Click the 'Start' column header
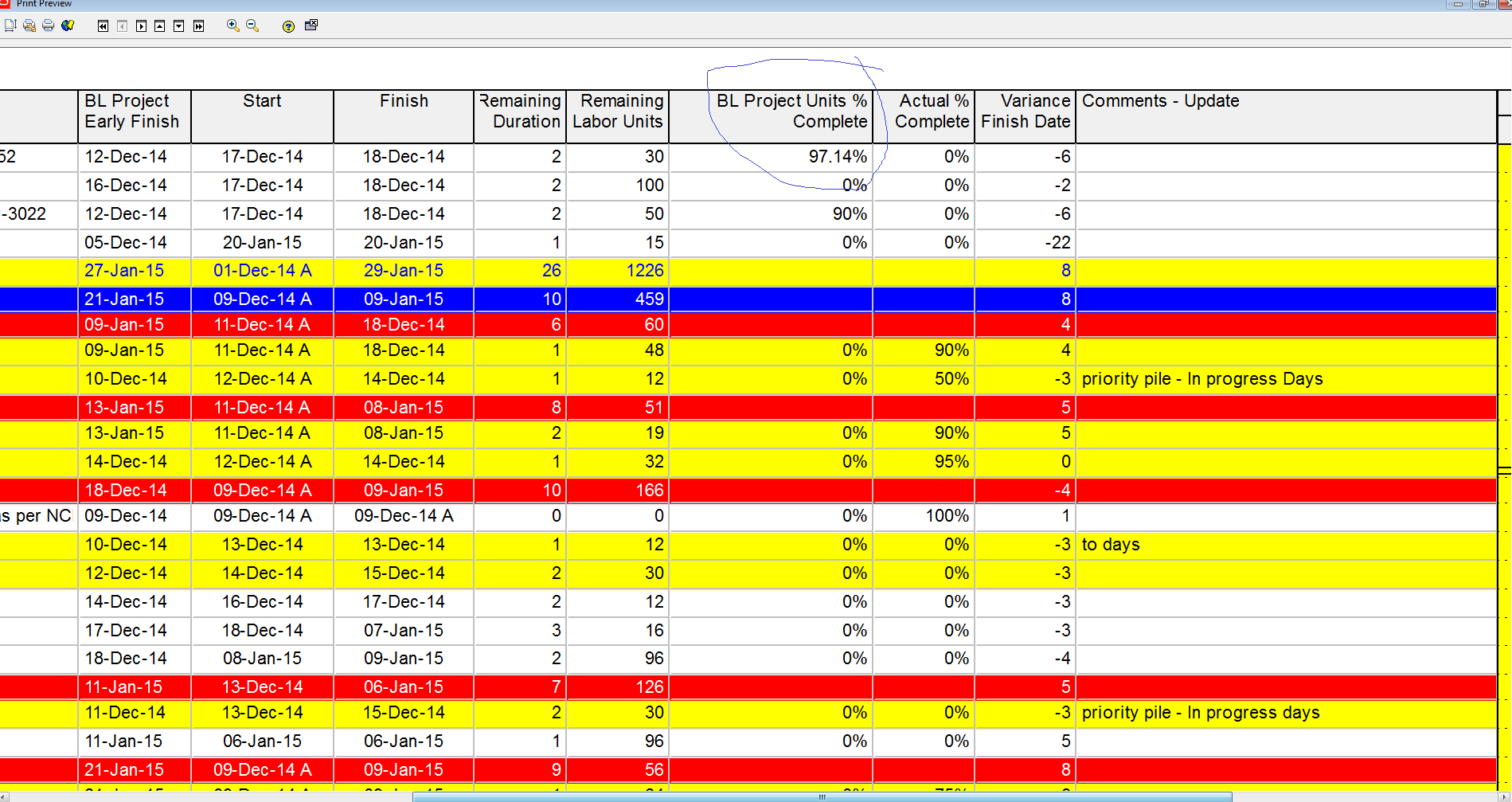 (x=262, y=116)
